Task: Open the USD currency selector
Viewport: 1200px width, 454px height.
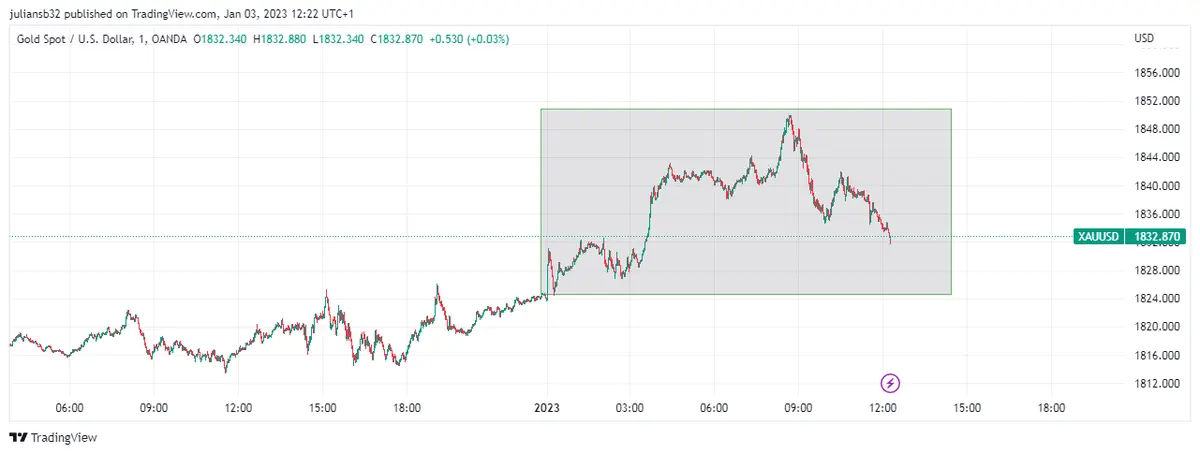Action: point(1144,39)
